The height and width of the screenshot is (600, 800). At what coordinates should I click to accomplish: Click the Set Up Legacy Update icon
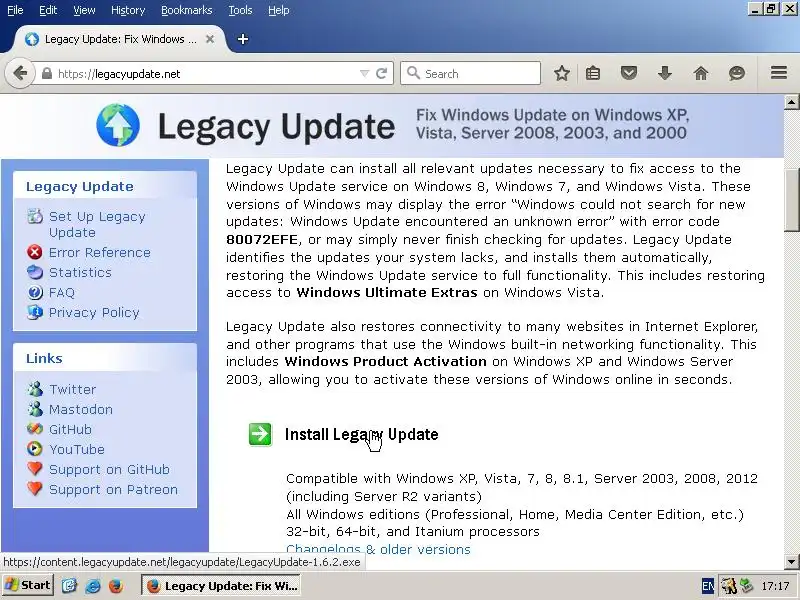[35, 216]
